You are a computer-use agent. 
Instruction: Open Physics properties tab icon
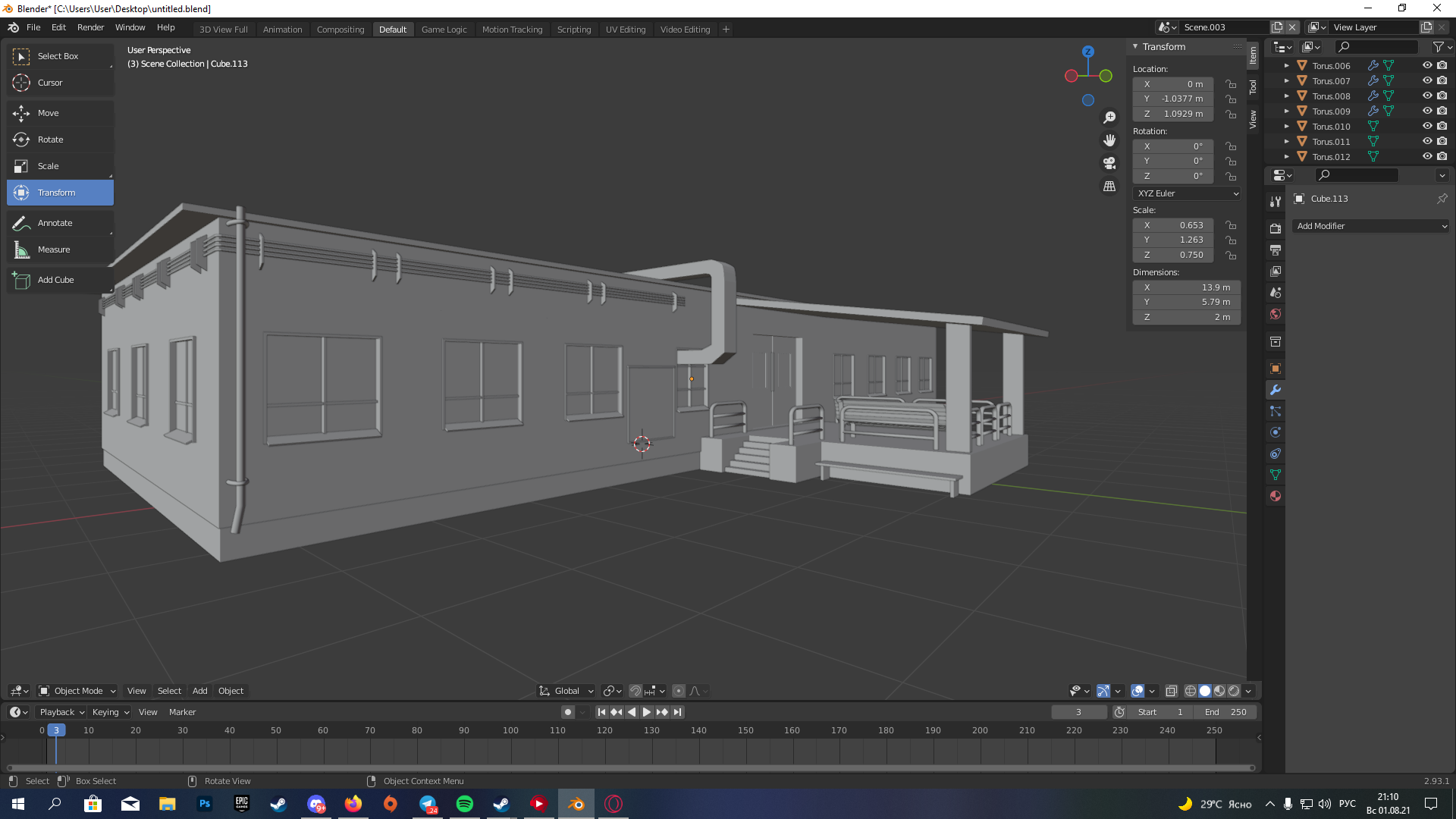coord(1276,432)
